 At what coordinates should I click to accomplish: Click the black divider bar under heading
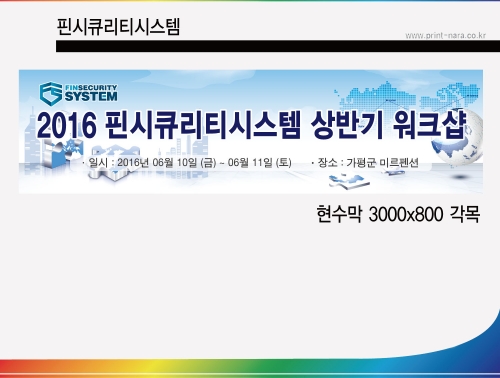click(x=278, y=46)
